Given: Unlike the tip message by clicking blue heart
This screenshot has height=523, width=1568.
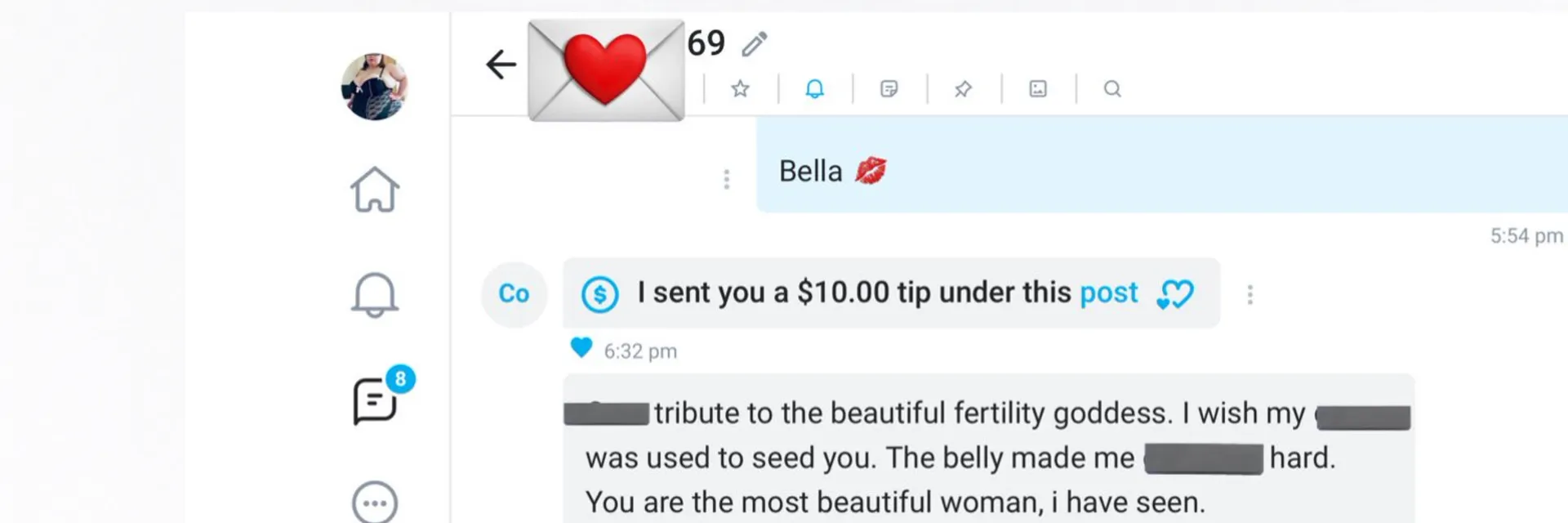Looking at the screenshot, I should pos(581,349).
